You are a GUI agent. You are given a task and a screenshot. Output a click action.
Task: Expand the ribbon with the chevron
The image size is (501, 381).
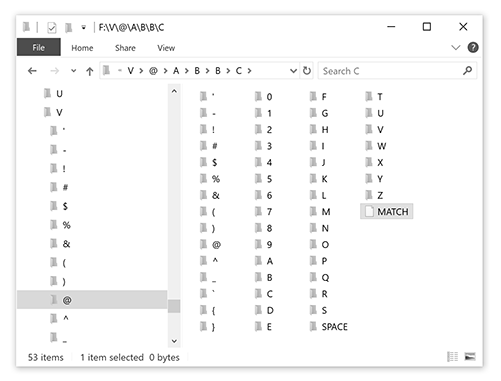pos(455,48)
